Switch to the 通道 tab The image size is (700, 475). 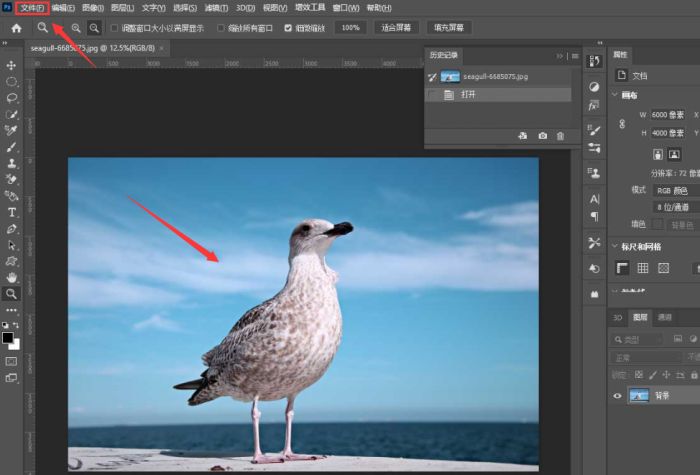coord(664,317)
